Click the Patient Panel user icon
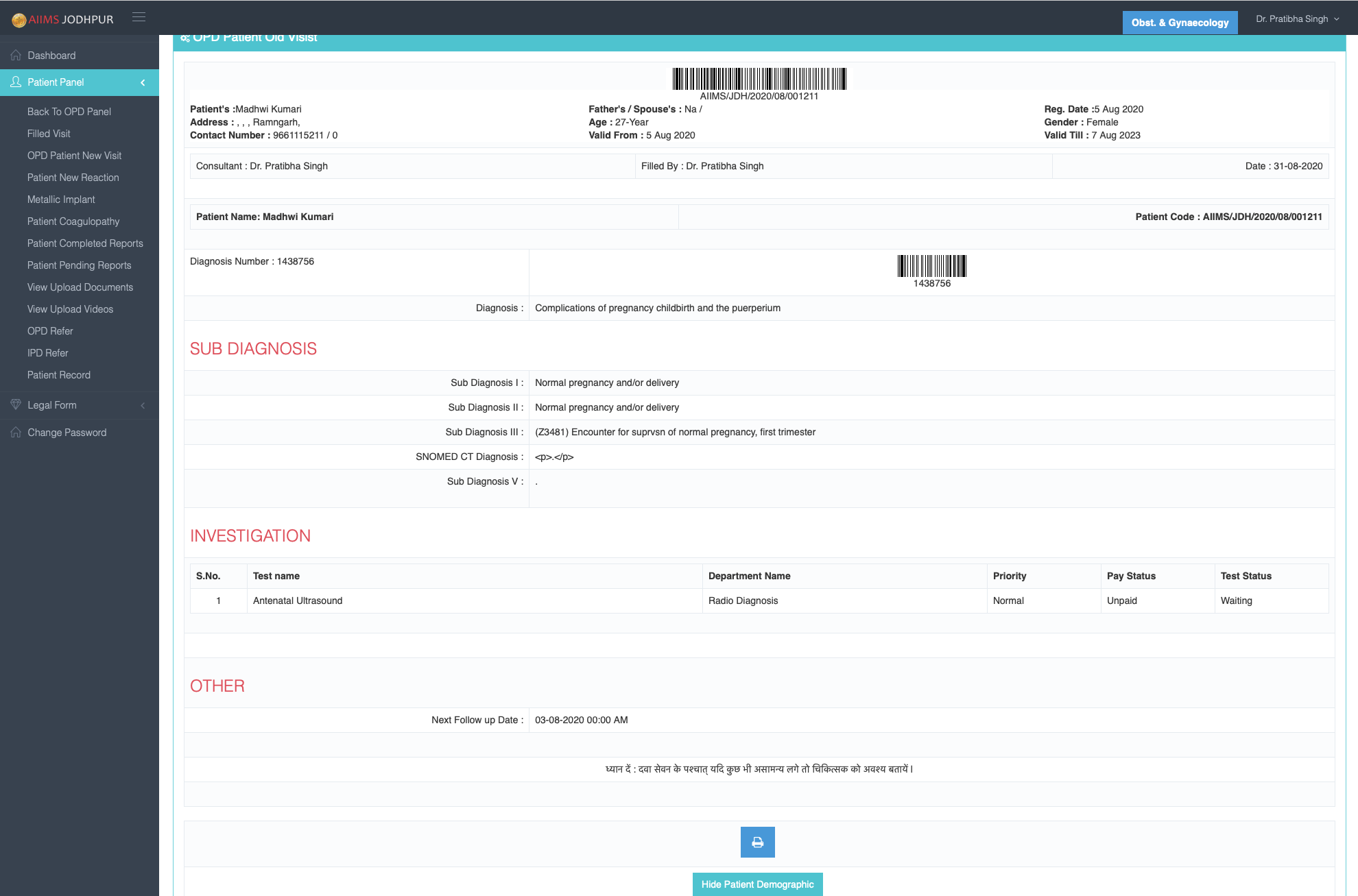 click(16, 82)
